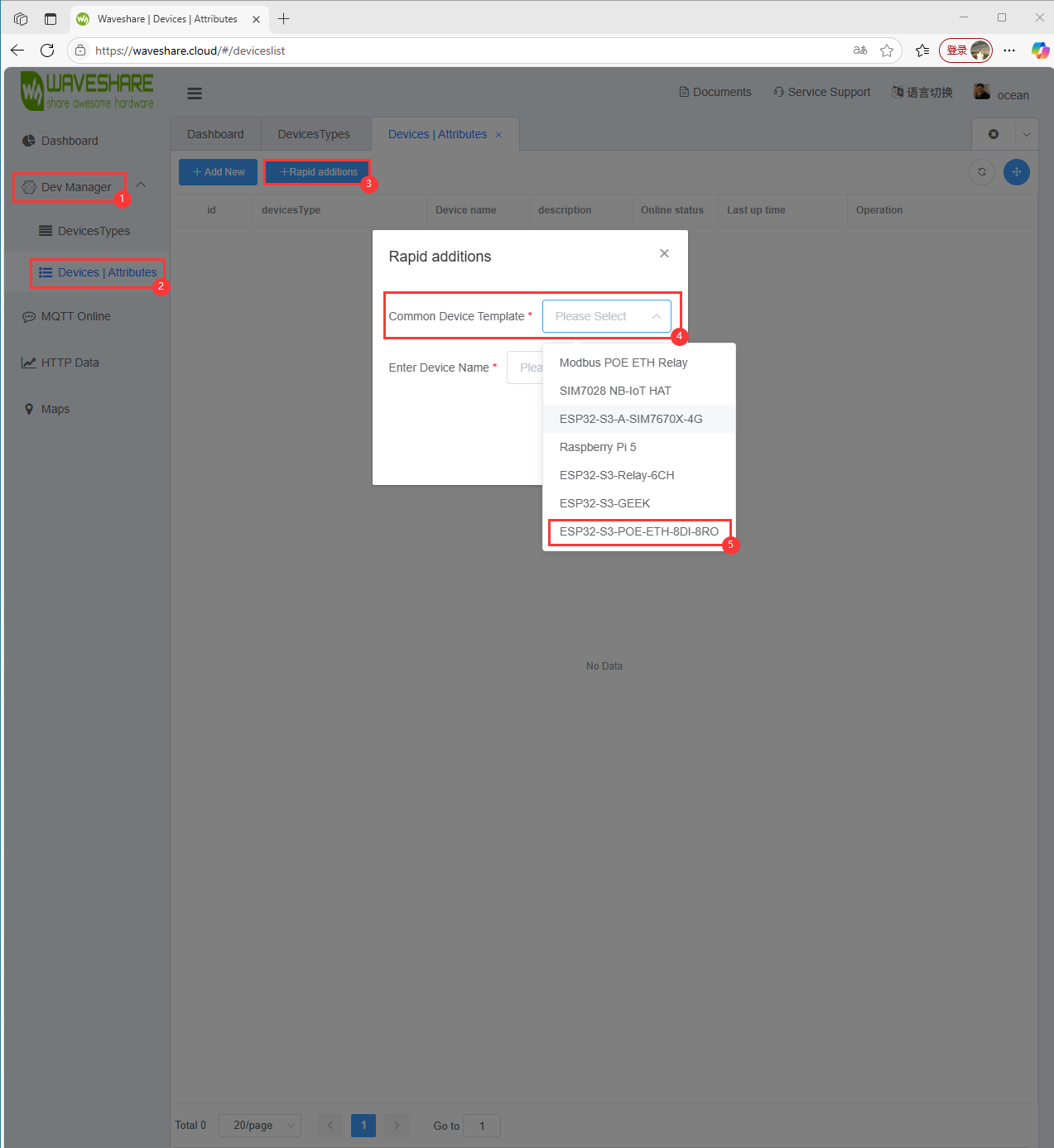Choose SIM7028 NB-IoT HAT option
Image resolution: width=1054 pixels, height=1148 pixels.
tap(639, 391)
